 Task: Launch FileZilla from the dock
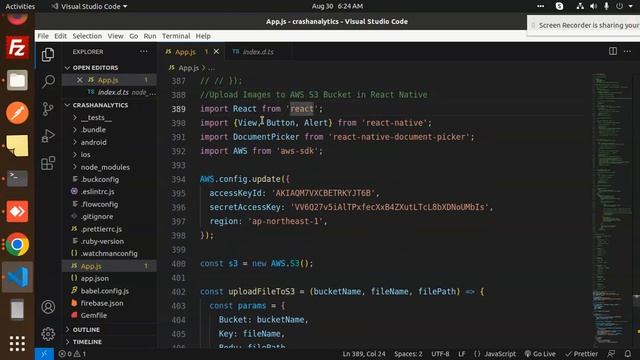point(17,48)
